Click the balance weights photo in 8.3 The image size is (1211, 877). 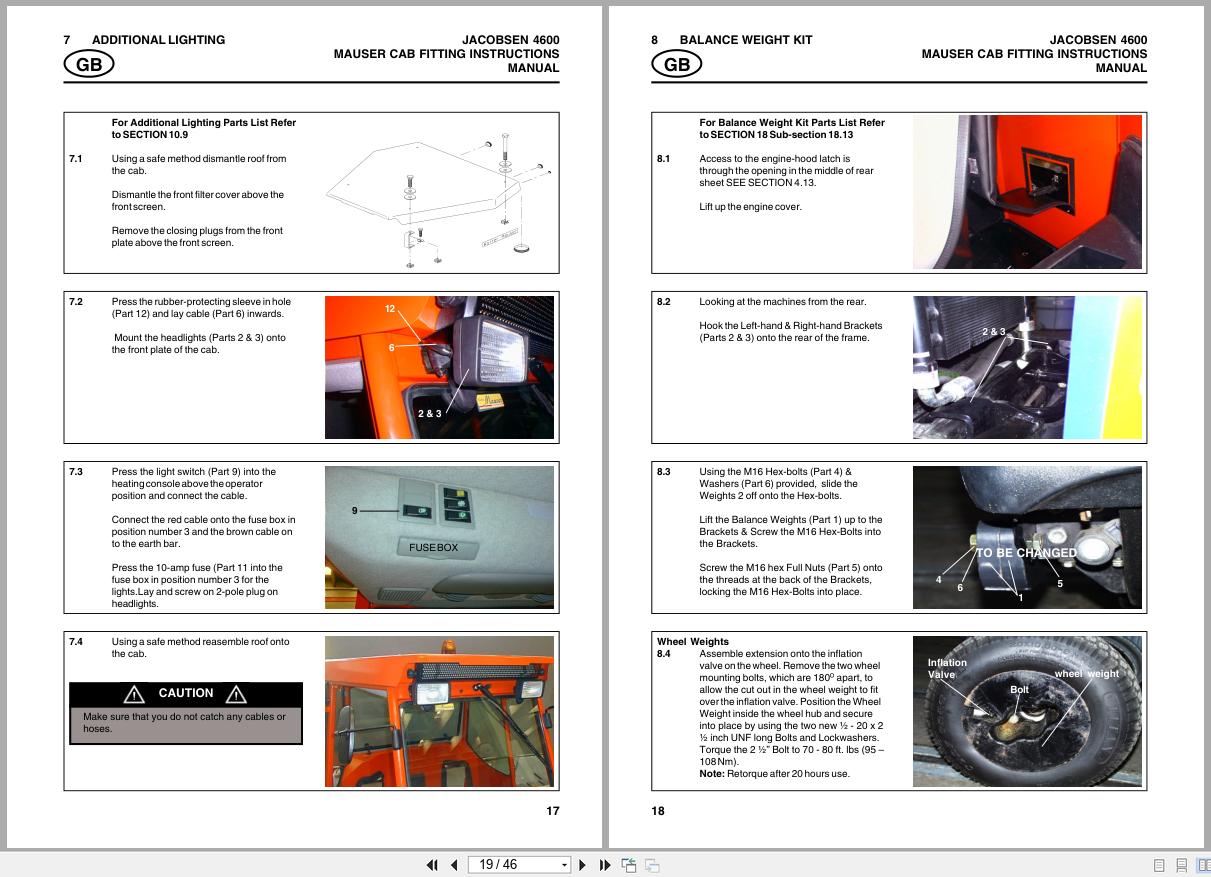click(1027, 537)
